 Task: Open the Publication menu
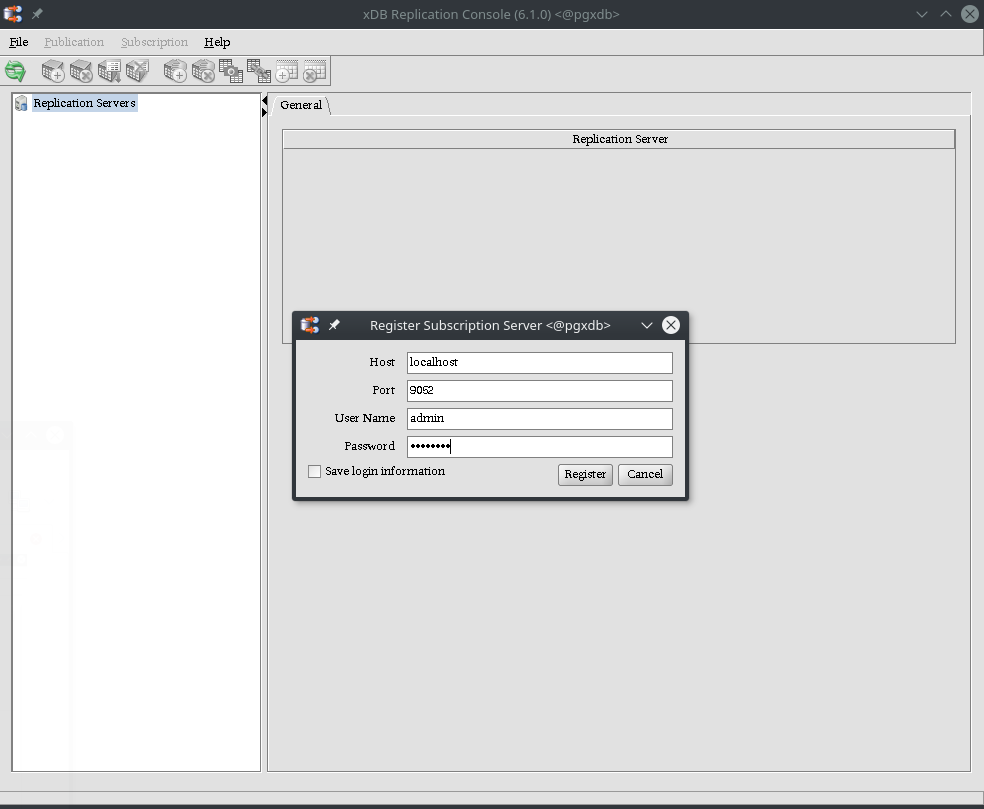(74, 42)
